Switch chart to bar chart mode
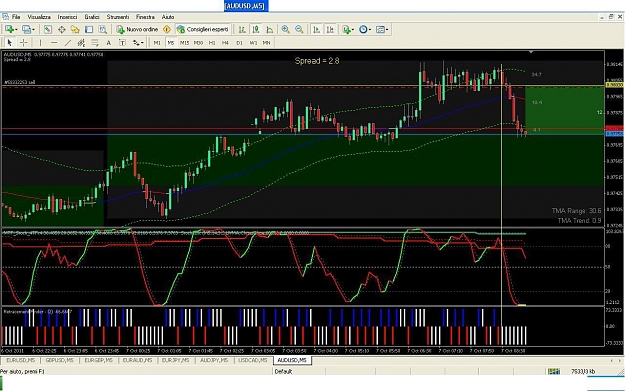 [242, 29]
